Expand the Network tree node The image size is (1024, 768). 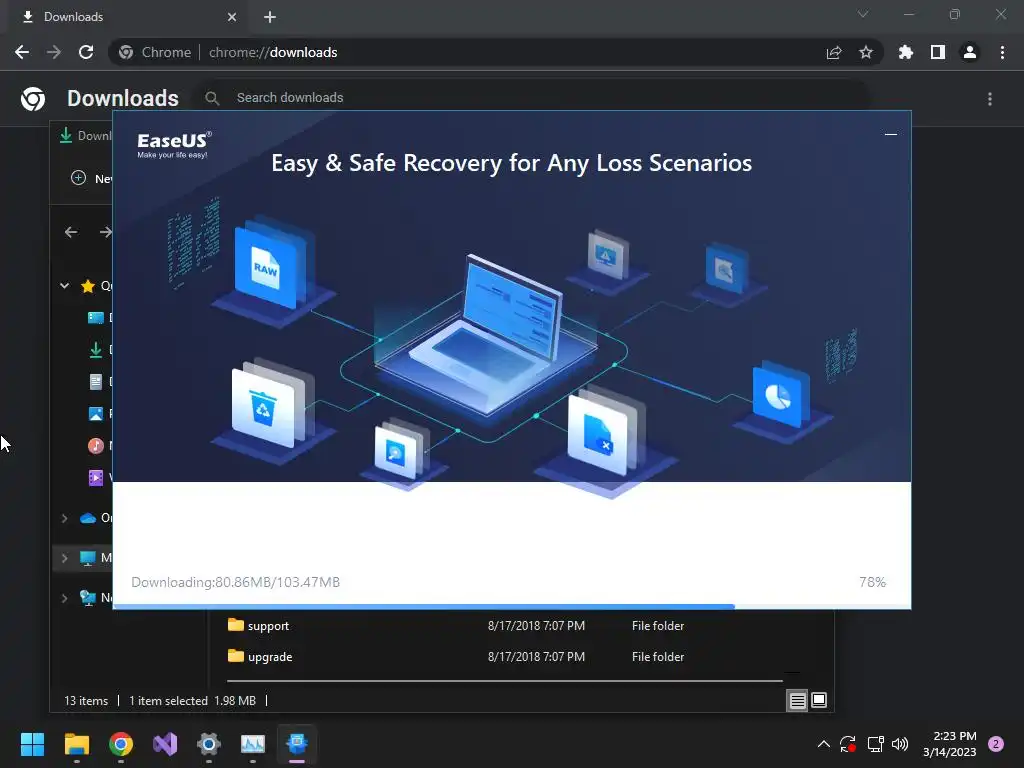pos(65,598)
